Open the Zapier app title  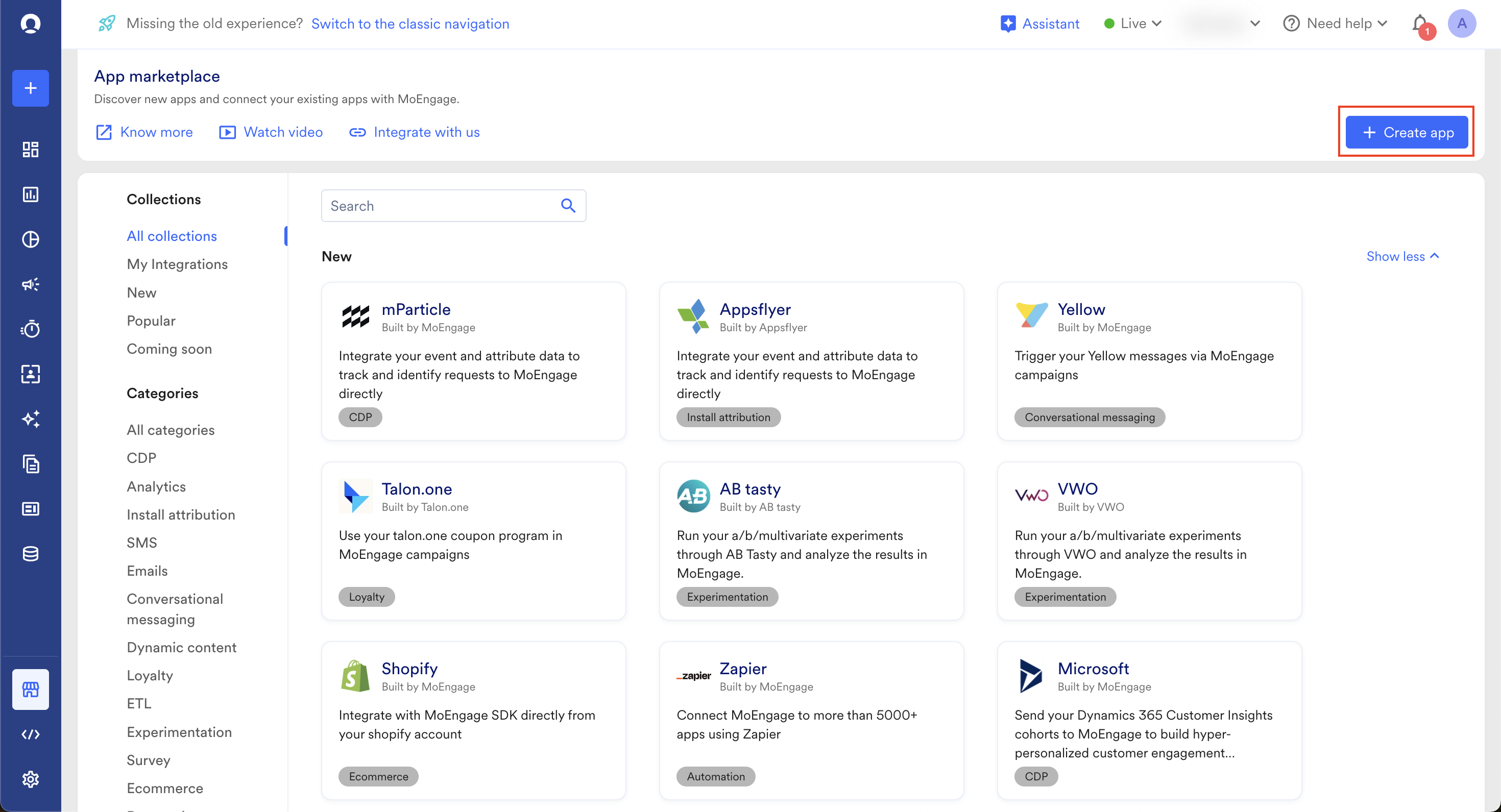point(743,669)
